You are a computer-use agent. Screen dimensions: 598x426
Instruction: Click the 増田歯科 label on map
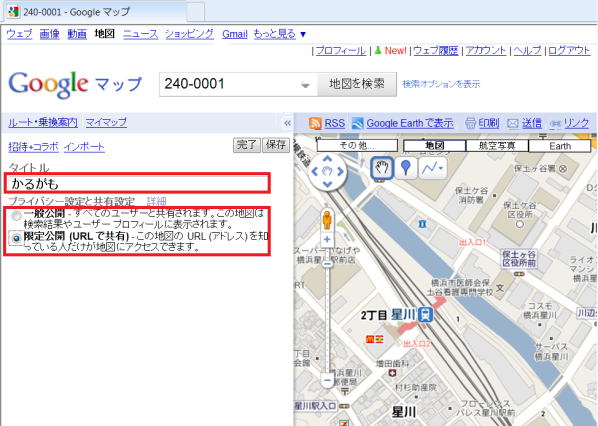coord(392,364)
